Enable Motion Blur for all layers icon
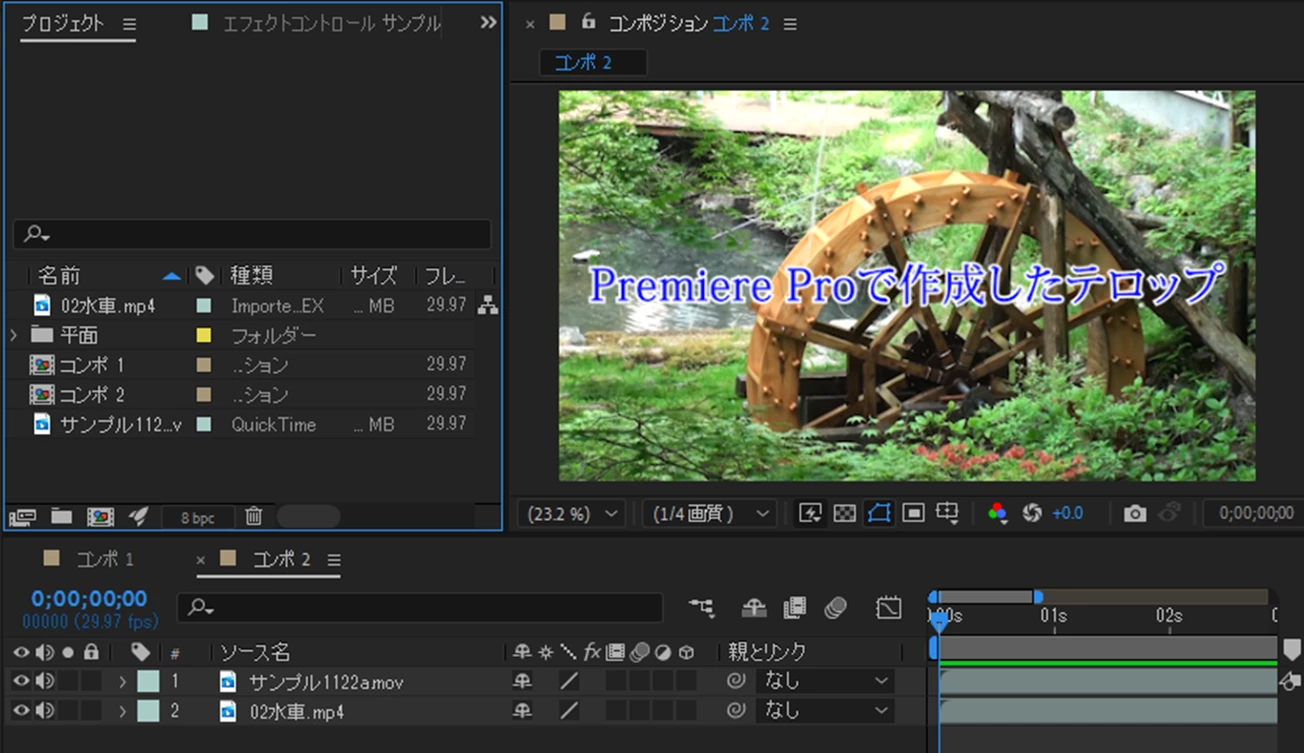Image resolution: width=1304 pixels, height=753 pixels. coord(836,607)
